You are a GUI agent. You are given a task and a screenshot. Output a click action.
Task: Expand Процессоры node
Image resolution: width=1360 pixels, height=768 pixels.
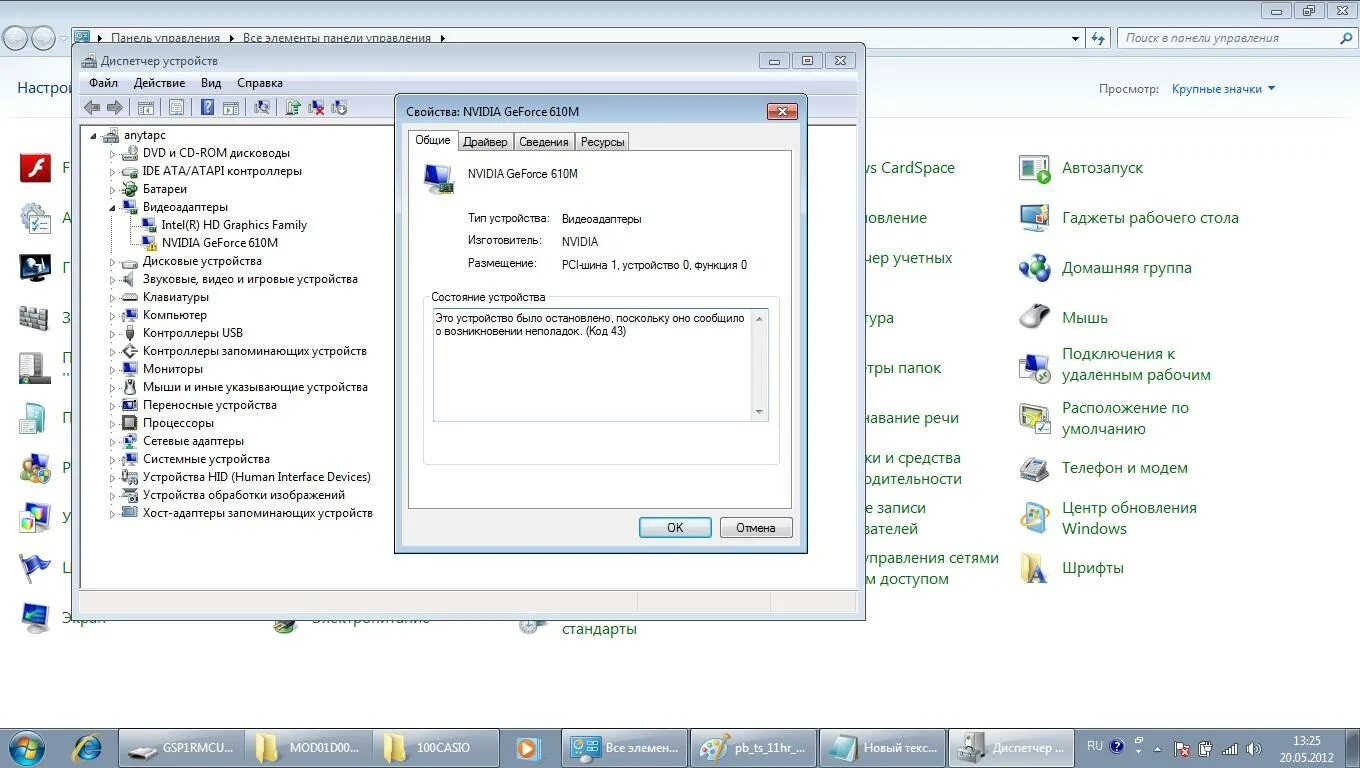coord(112,424)
